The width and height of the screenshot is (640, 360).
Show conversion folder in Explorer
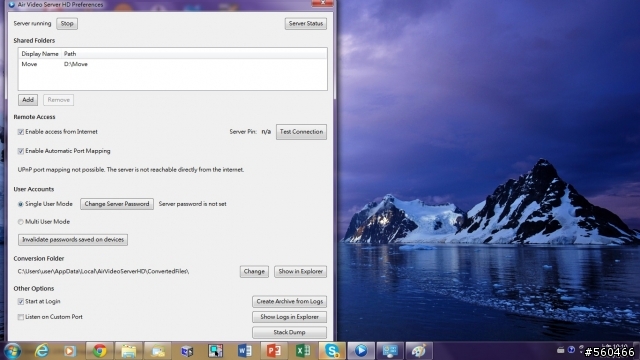(300, 271)
